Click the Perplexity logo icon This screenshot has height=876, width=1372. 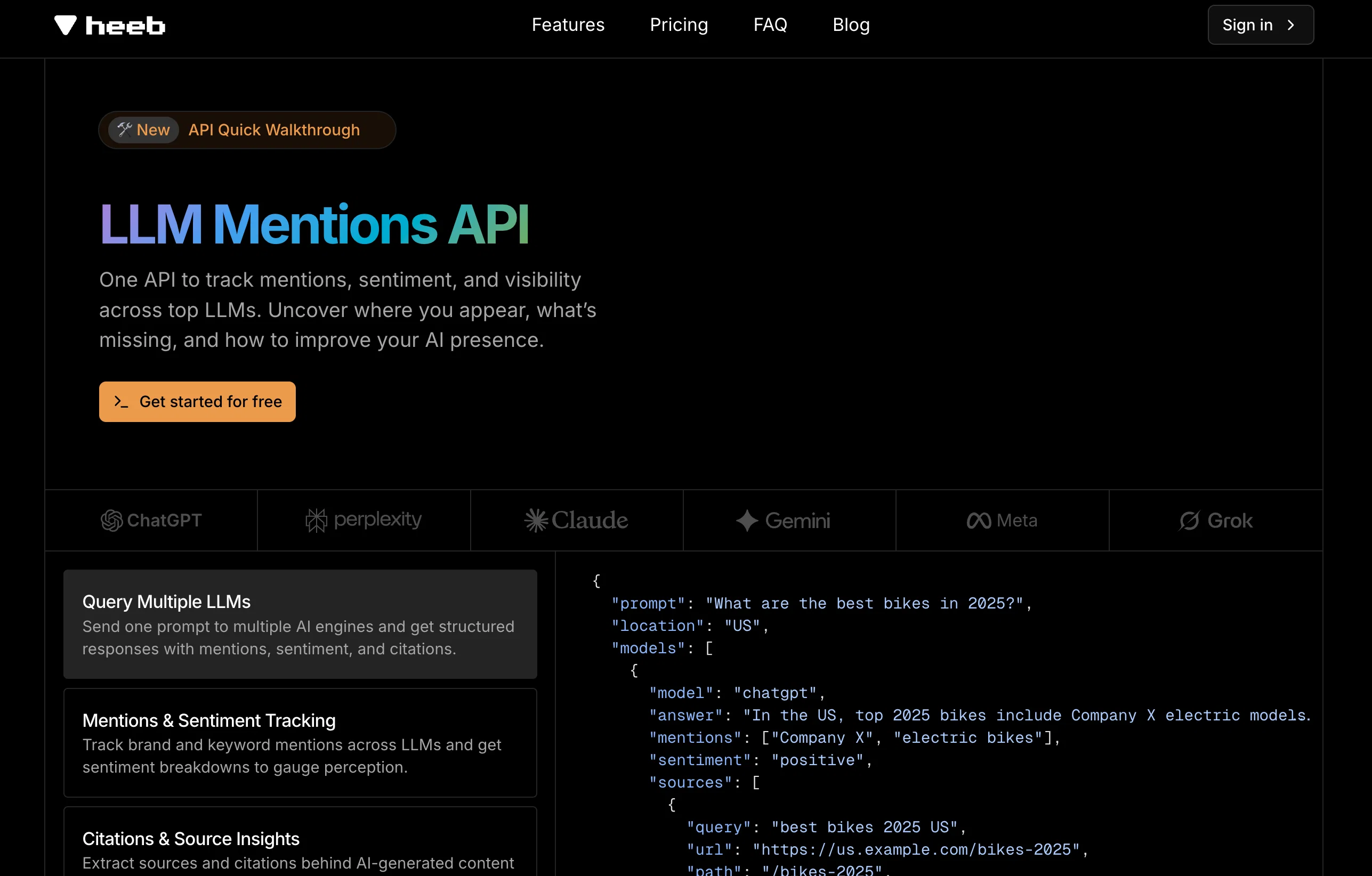click(316, 521)
